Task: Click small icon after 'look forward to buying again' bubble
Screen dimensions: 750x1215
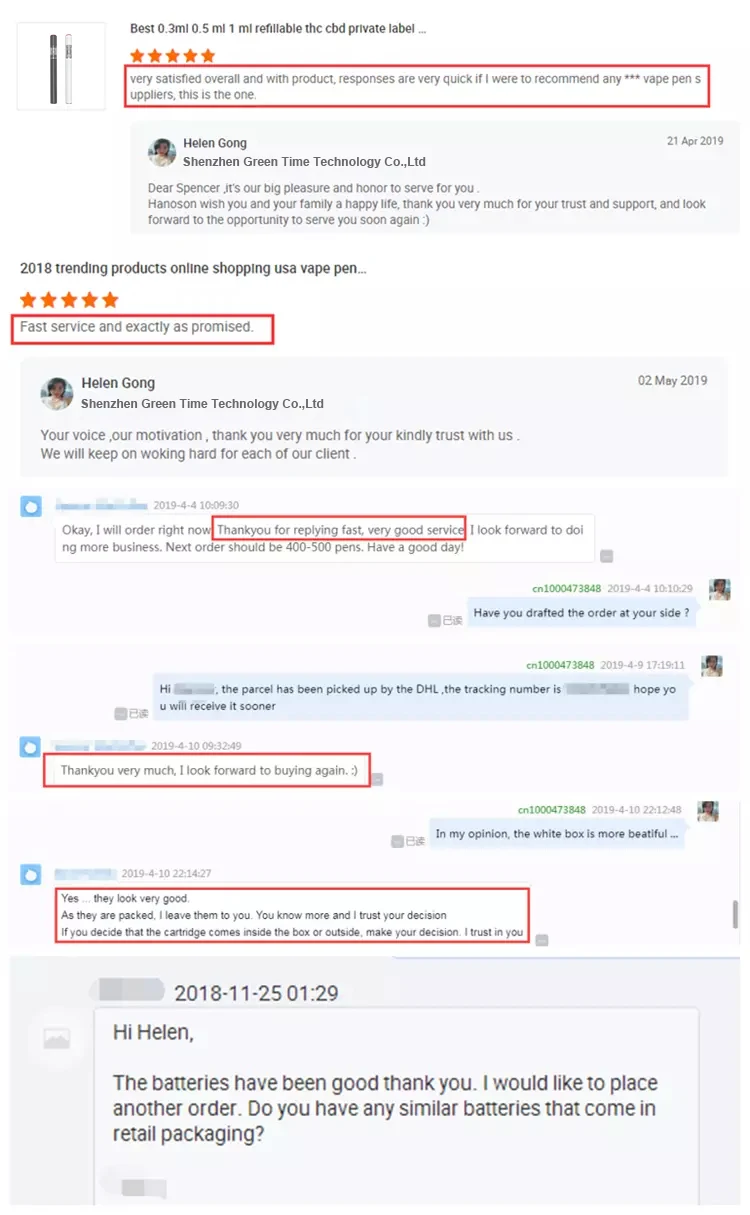Action: (377, 779)
